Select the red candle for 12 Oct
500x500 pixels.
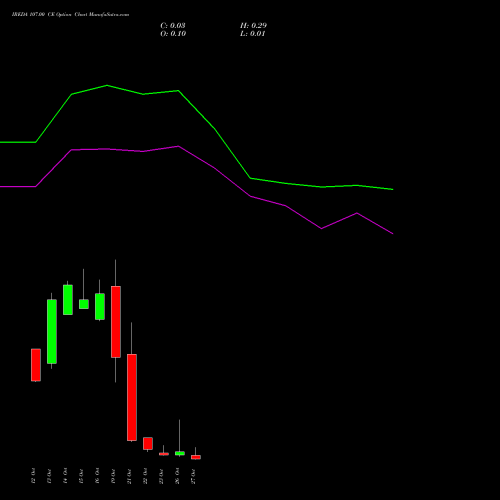coord(36,365)
